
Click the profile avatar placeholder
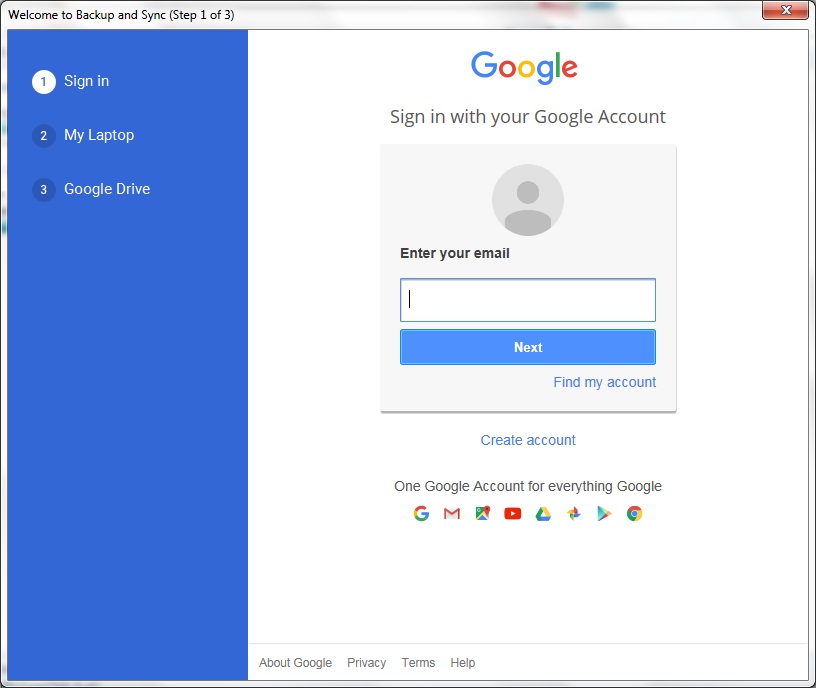527,200
